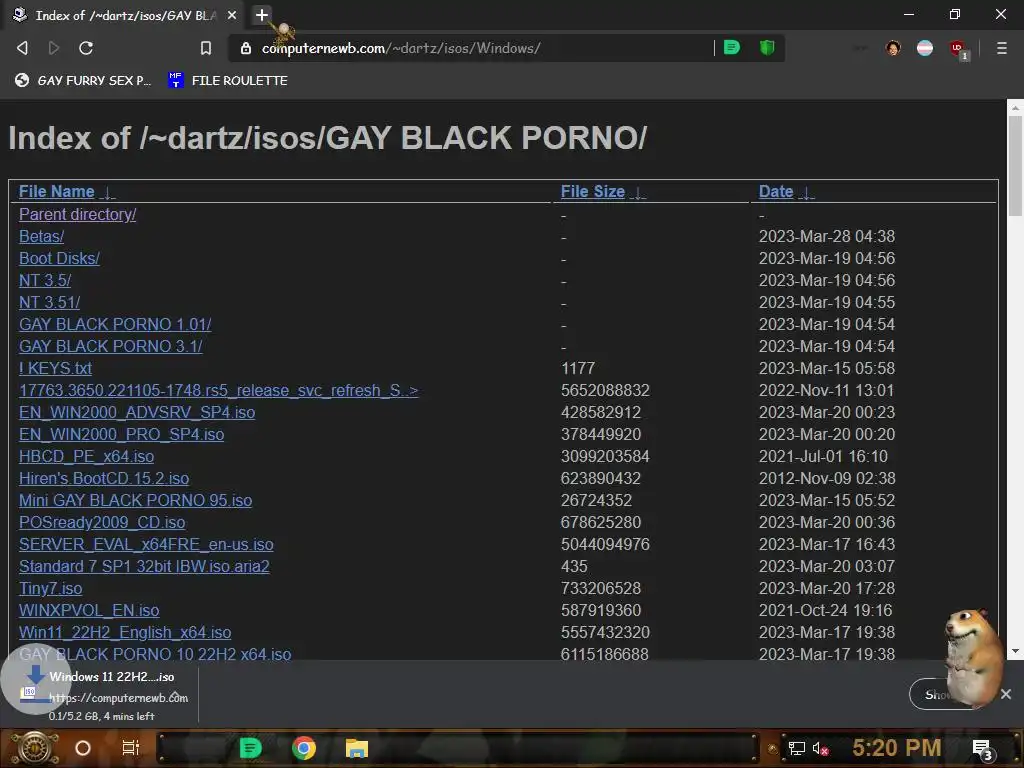
Task: Click descending arrow next to File Size
Action: pyautogui.click(x=639, y=193)
